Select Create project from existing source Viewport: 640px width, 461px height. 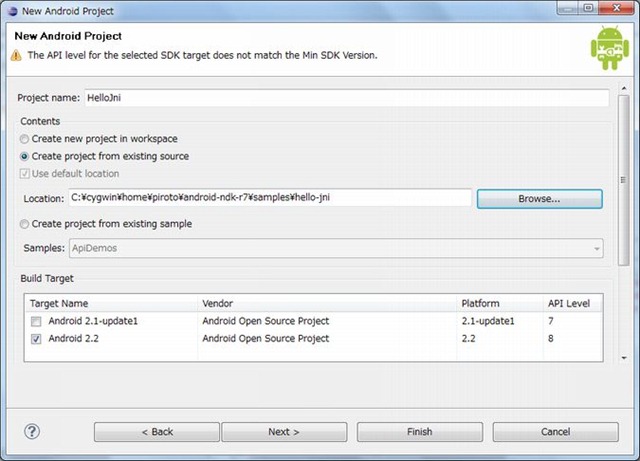[x=26, y=157]
